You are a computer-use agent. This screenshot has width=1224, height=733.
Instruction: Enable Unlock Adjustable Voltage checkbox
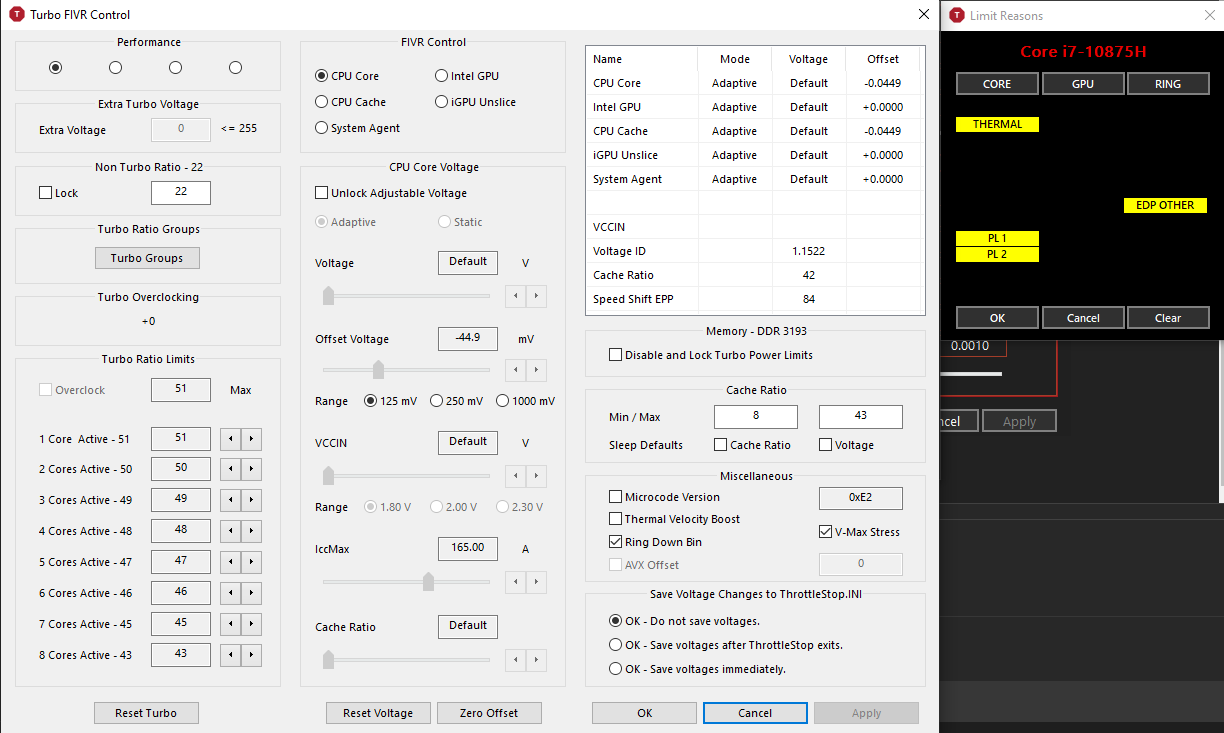[x=391, y=193]
